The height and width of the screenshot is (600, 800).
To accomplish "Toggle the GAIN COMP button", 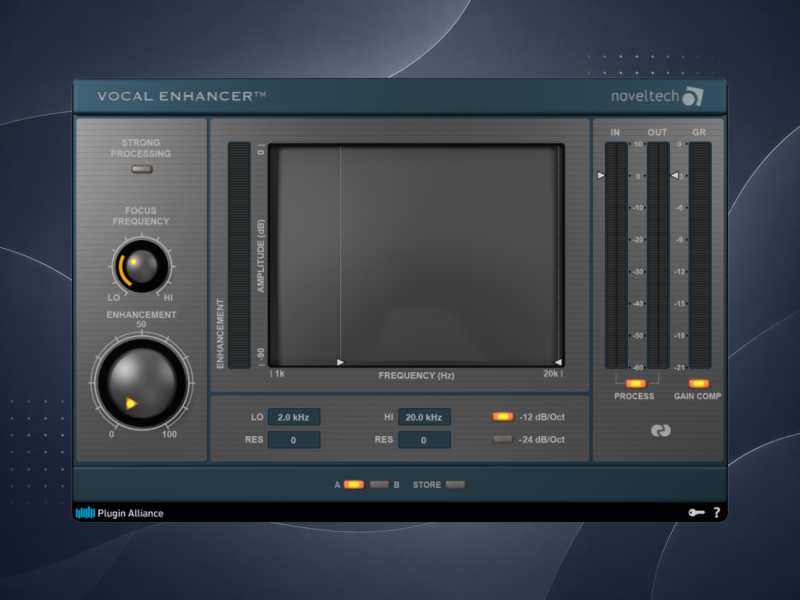I will click(698, 384).
